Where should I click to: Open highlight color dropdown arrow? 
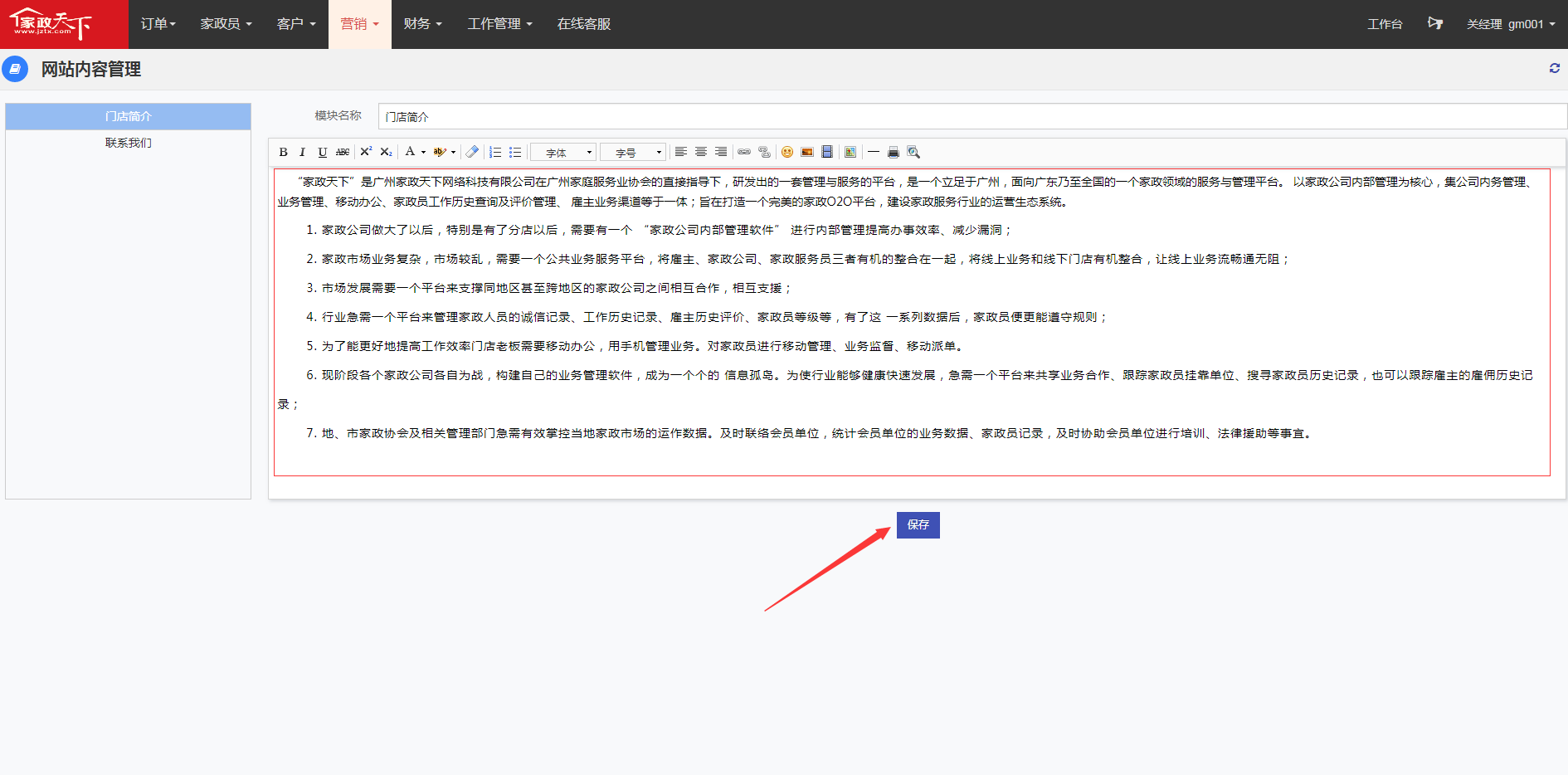pos(453,152)
